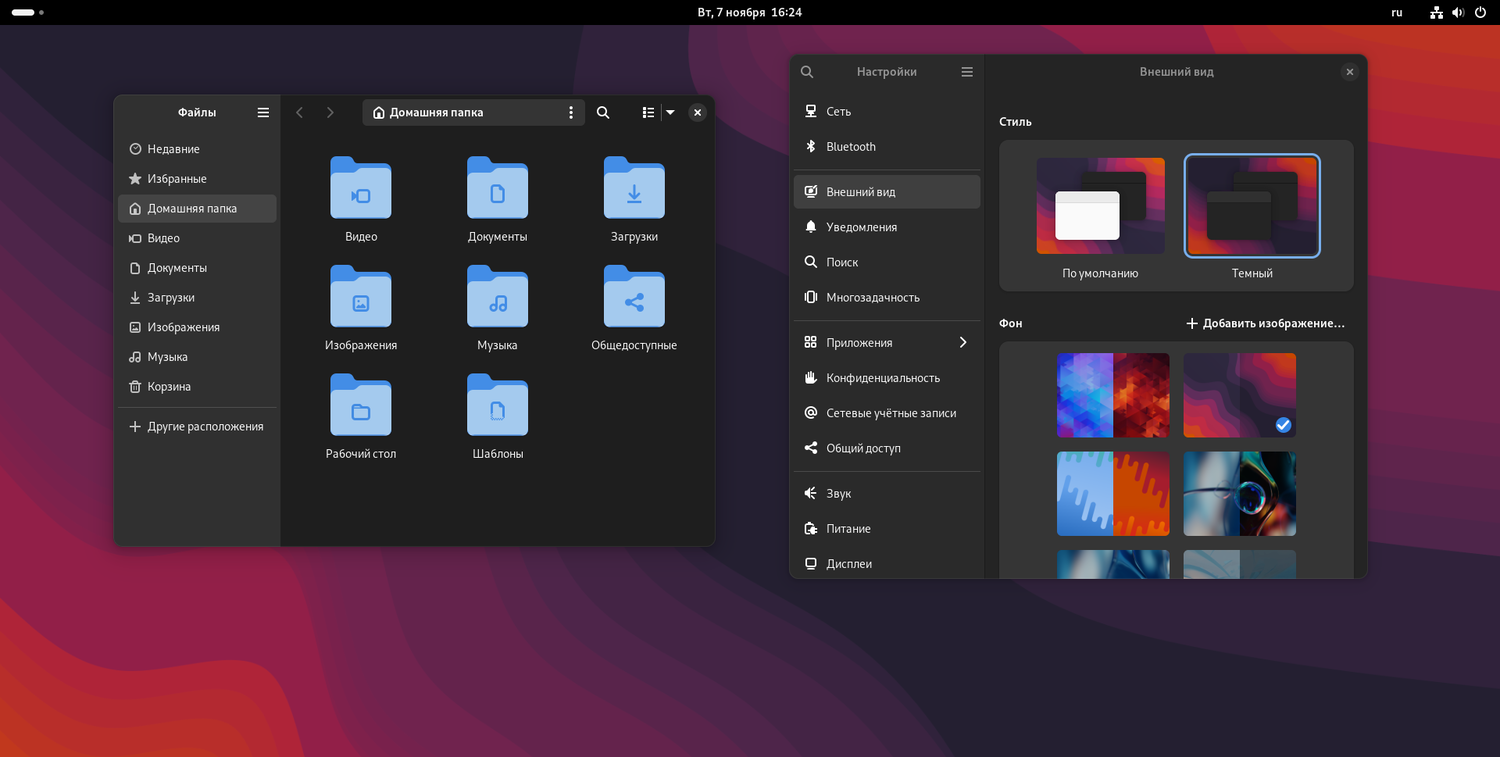Toggle list view in Files toolbar

coord(648,113)
